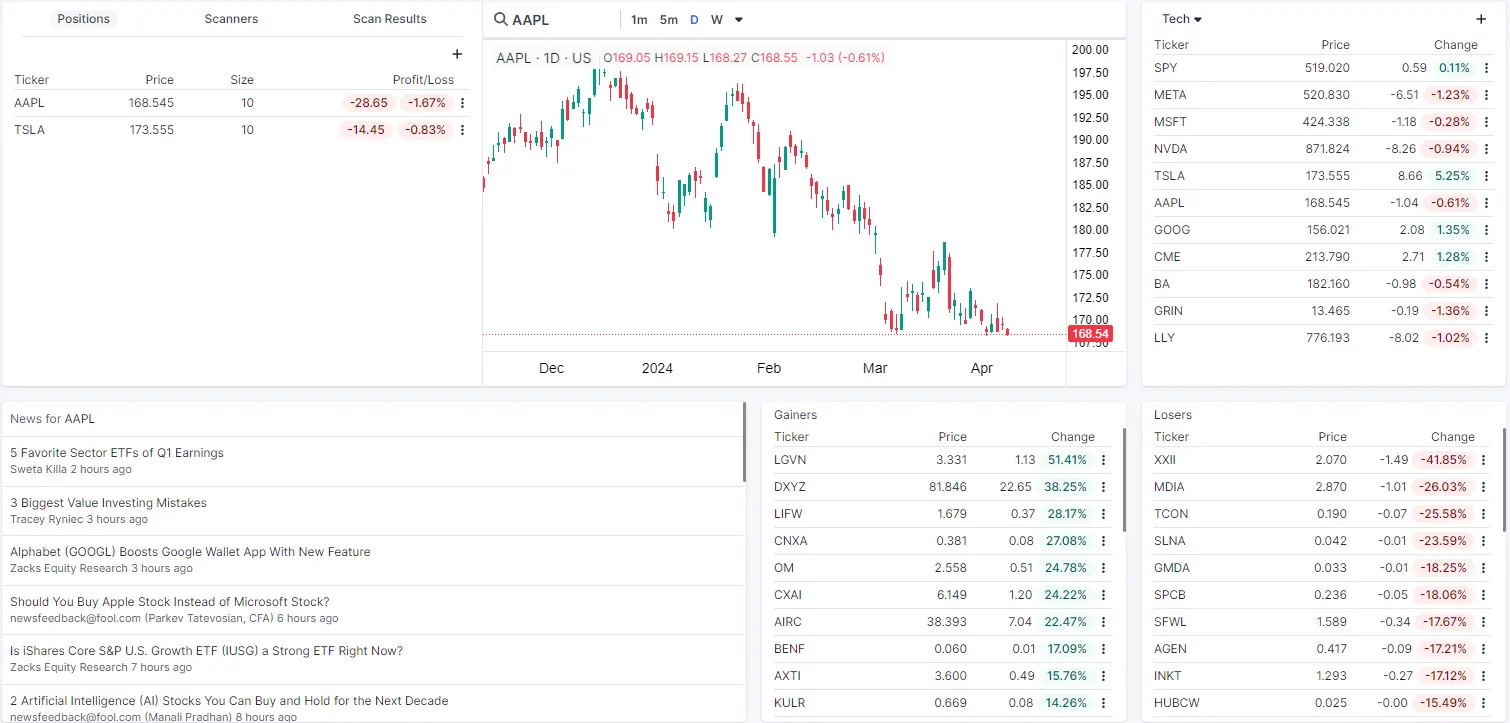Select the W weekly timeframe
Screen dimensions: 1510x723
click(x=716, y=19)
